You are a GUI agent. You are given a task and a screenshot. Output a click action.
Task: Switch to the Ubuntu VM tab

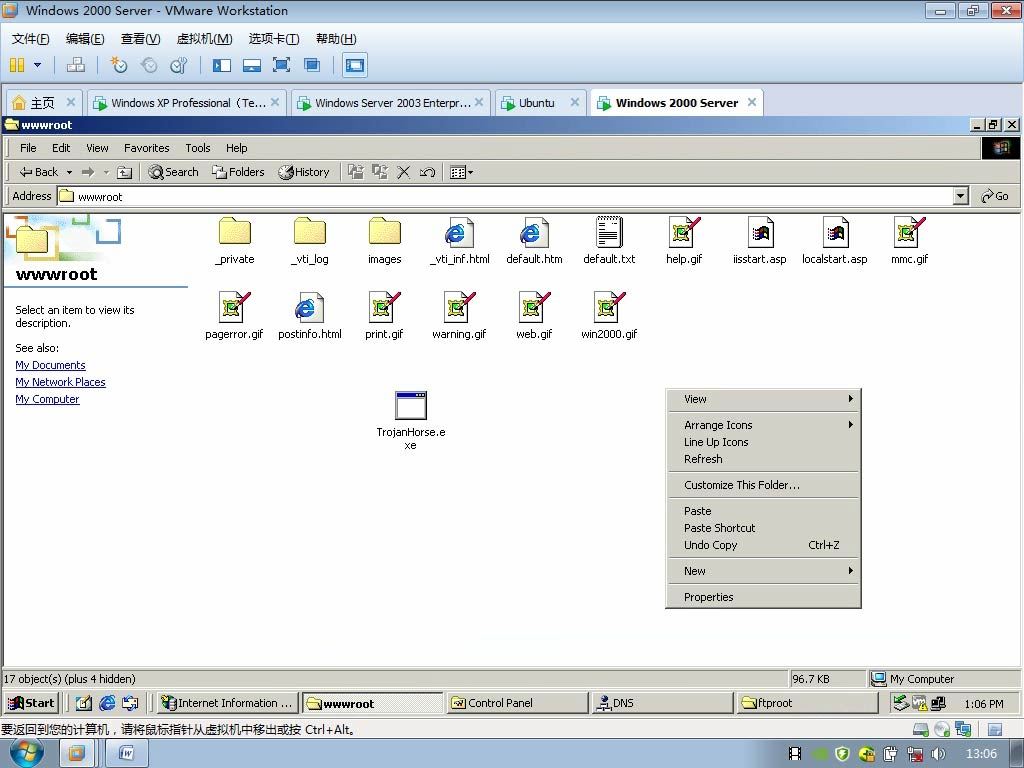539,103
